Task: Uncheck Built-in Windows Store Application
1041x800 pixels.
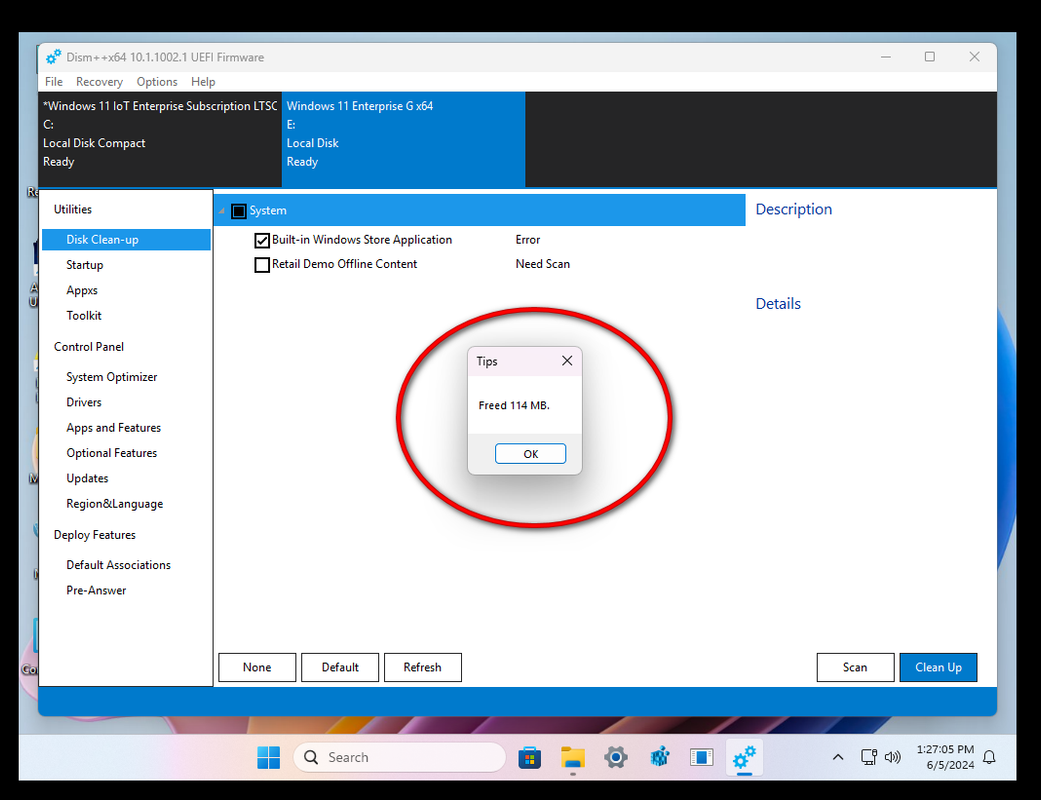Action: pos(262,240)
